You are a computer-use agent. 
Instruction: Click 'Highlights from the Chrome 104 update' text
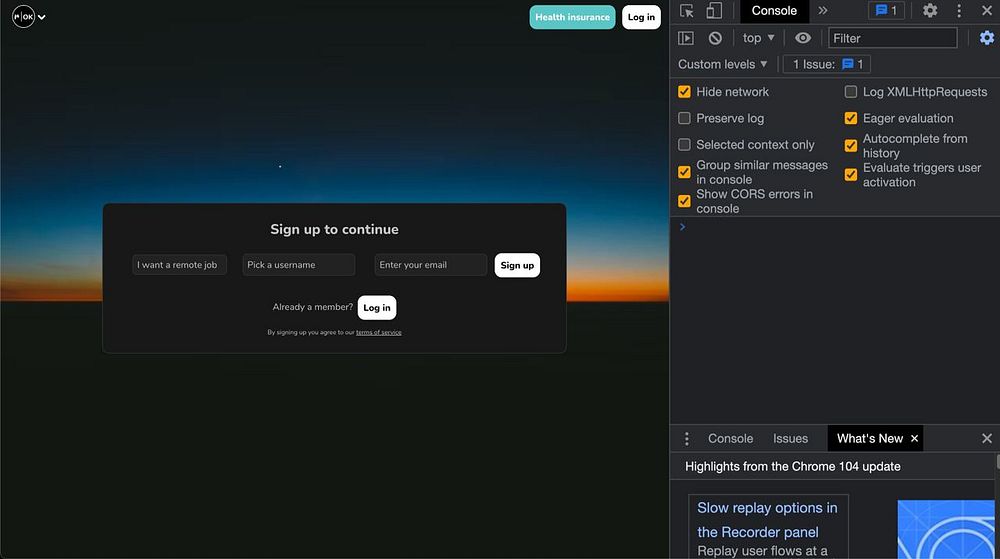793,467
